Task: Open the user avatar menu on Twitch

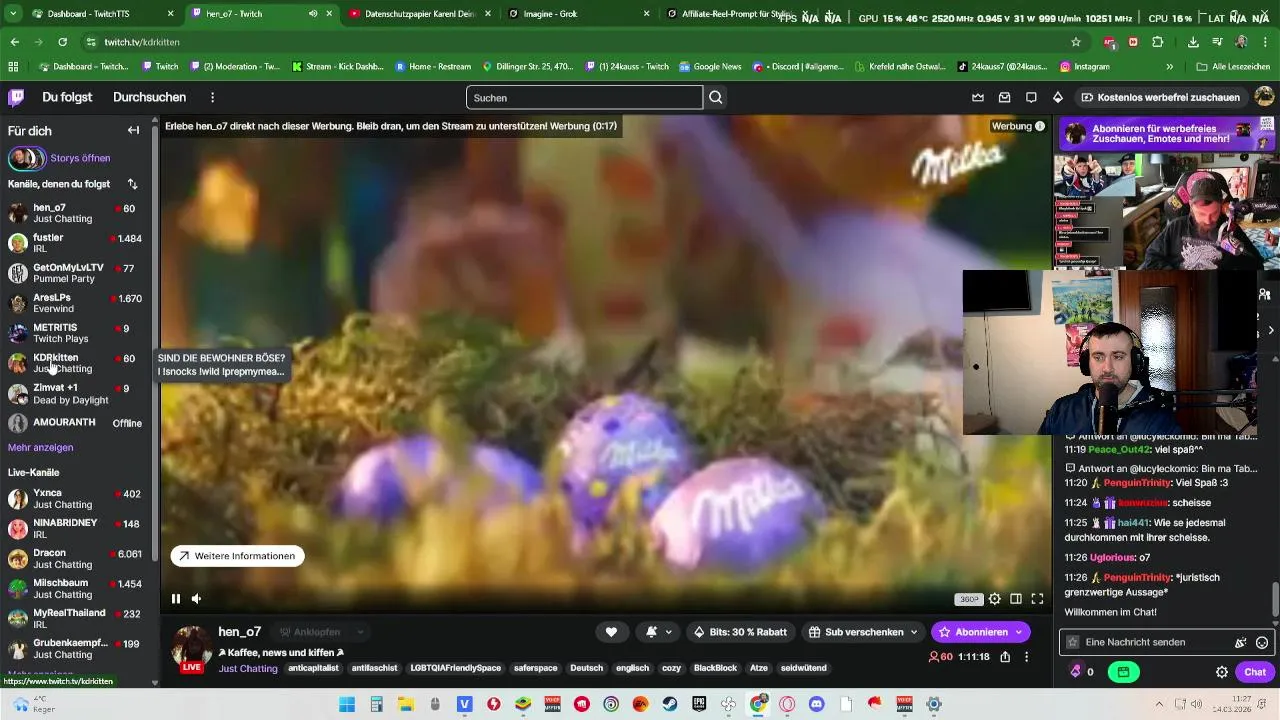Action: tap(1264, 97)
